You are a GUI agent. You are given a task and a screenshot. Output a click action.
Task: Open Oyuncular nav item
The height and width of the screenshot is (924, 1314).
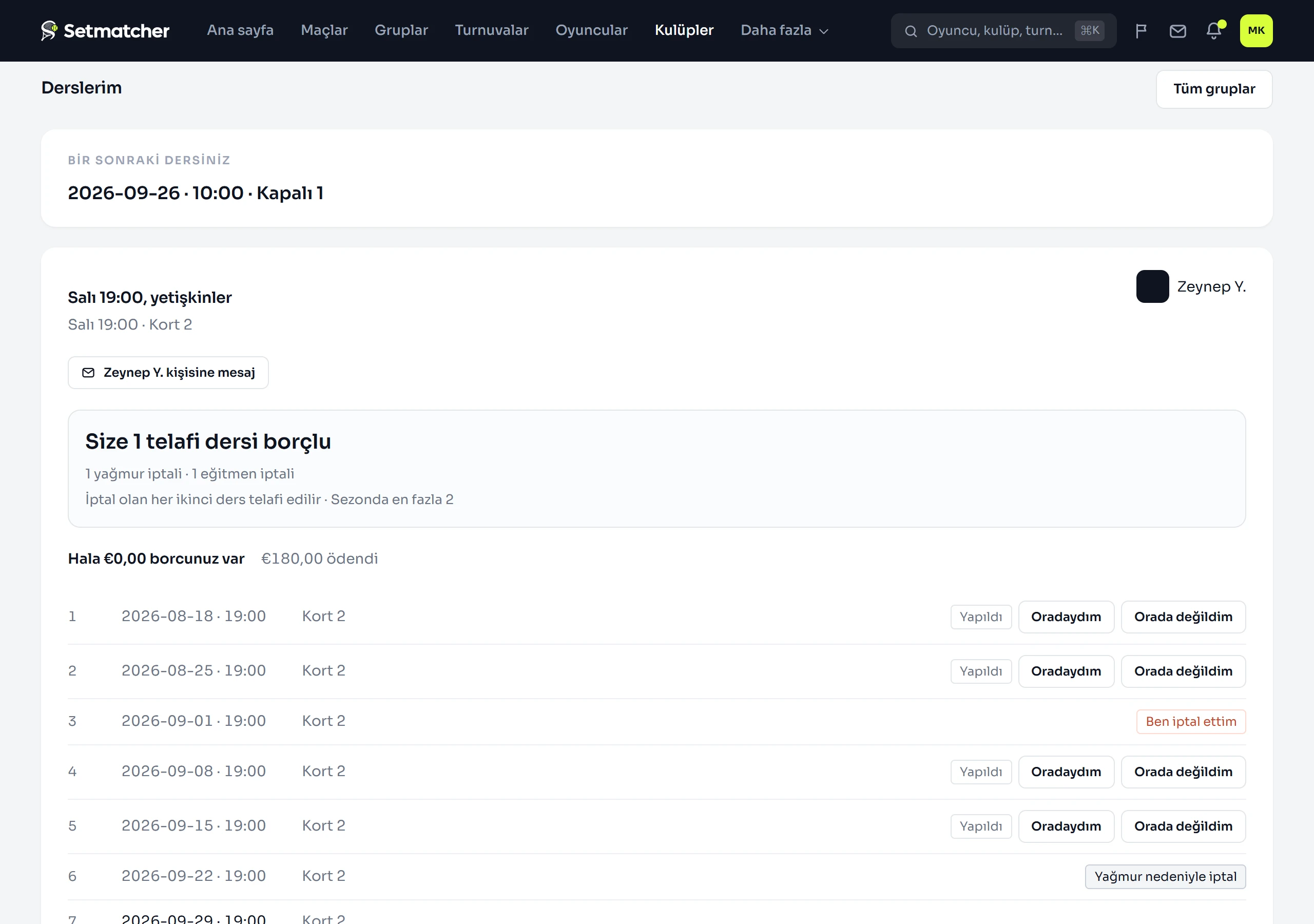[591, 30]
